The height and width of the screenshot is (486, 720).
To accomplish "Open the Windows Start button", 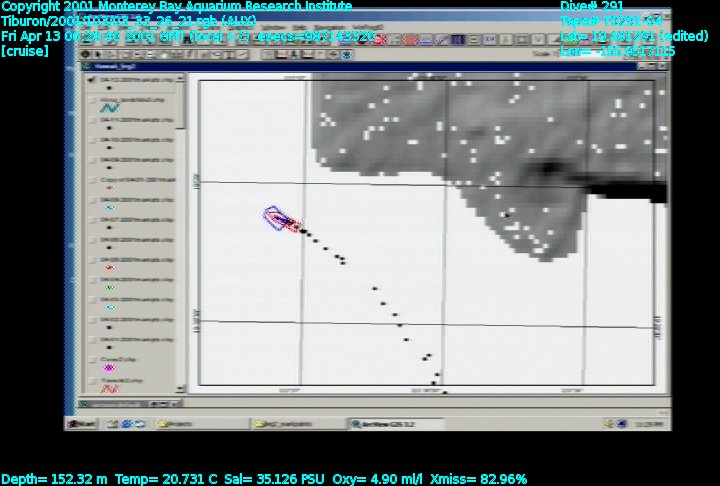I will pyautogui.click(x=86, y=424).
